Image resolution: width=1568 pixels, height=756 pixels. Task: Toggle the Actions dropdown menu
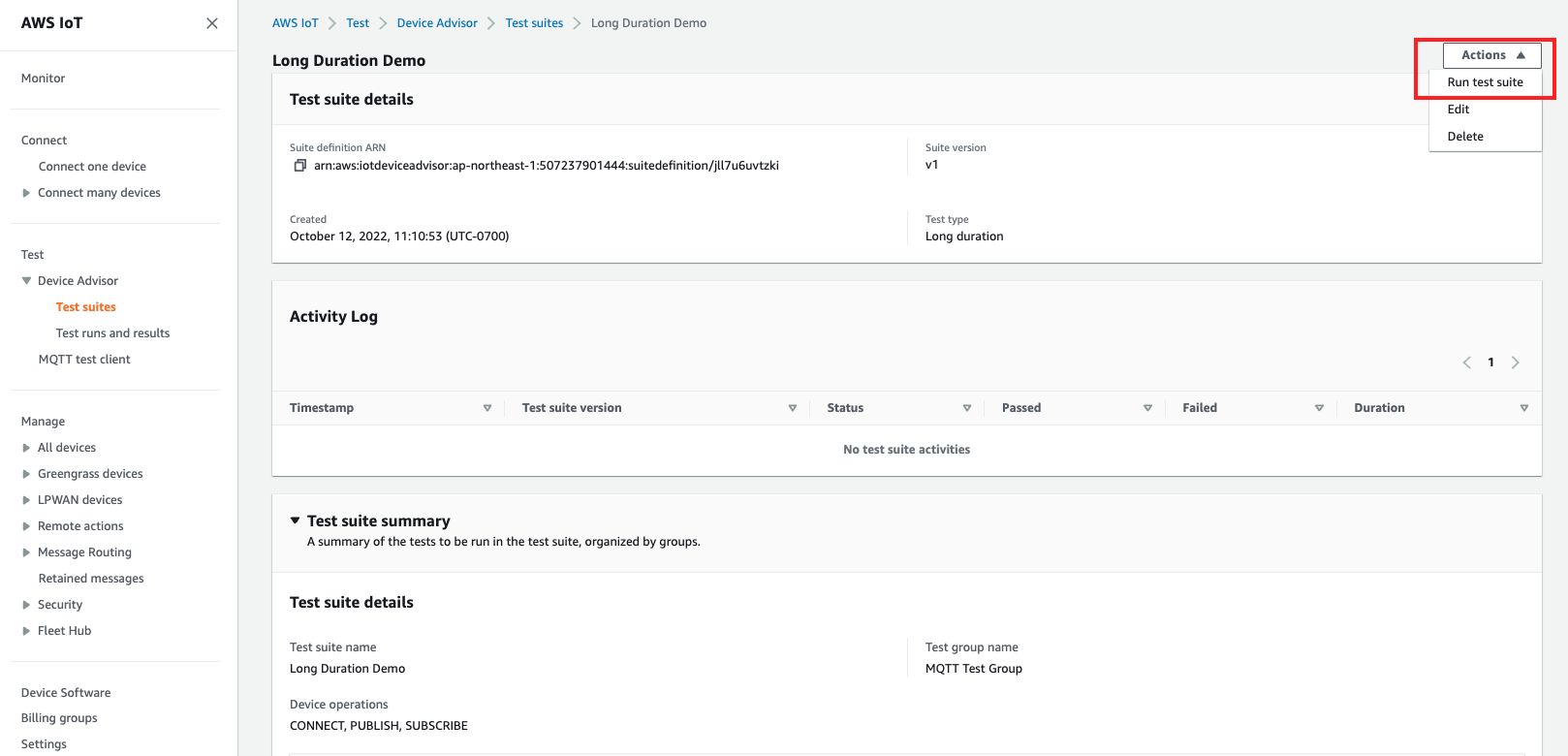1491,55
